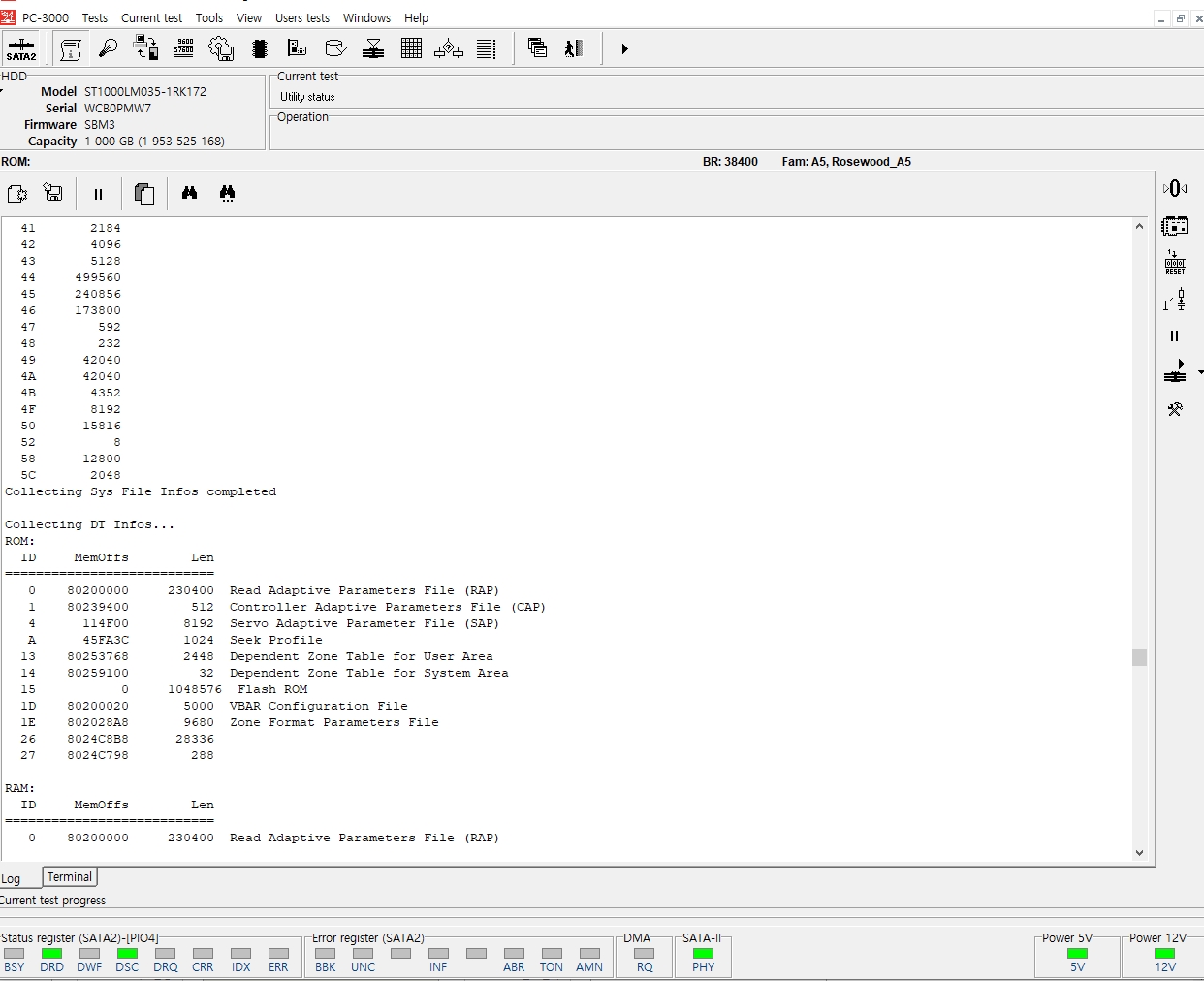Click the hammer and wrench tools icon
This screenshot has height=981, width=1204.
pyautogui.click(x=1175, y=409)
